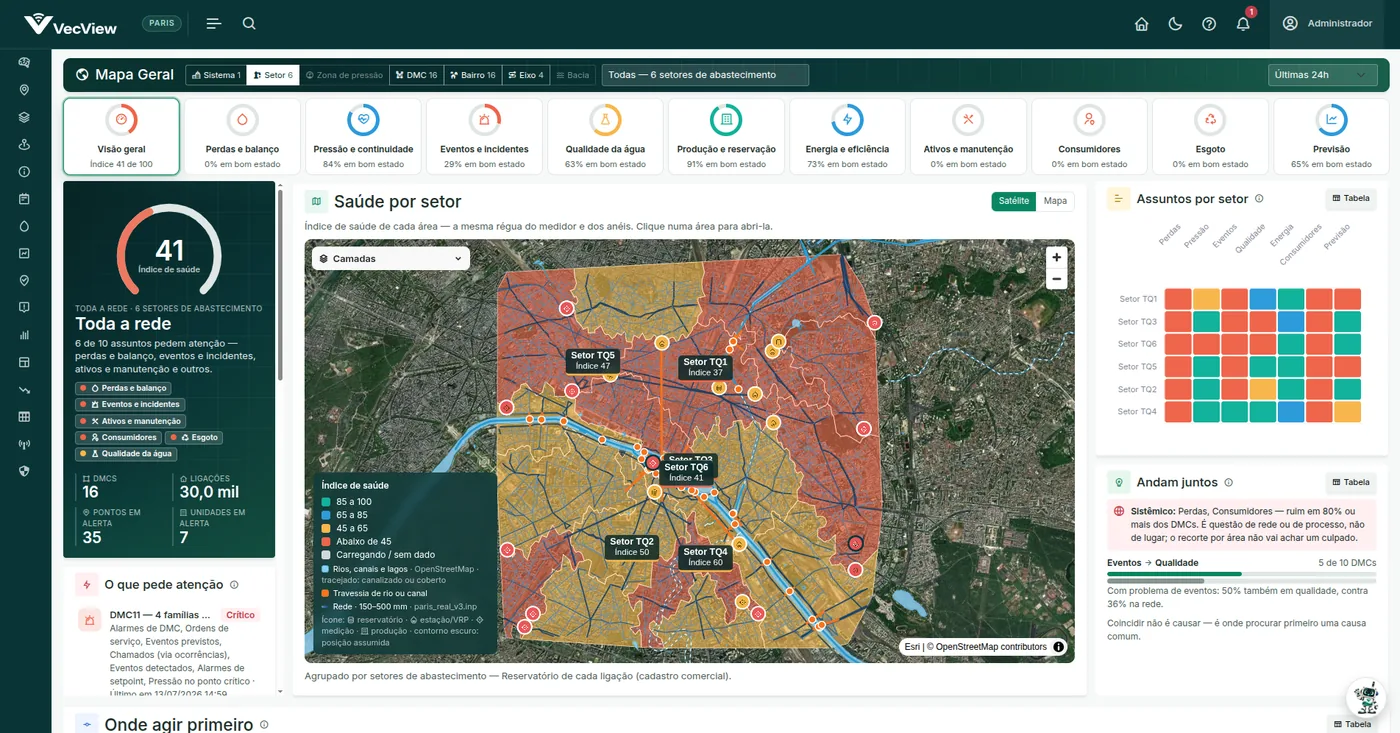
Task: Open the notifications bell icon
Action: point(1243,24)
